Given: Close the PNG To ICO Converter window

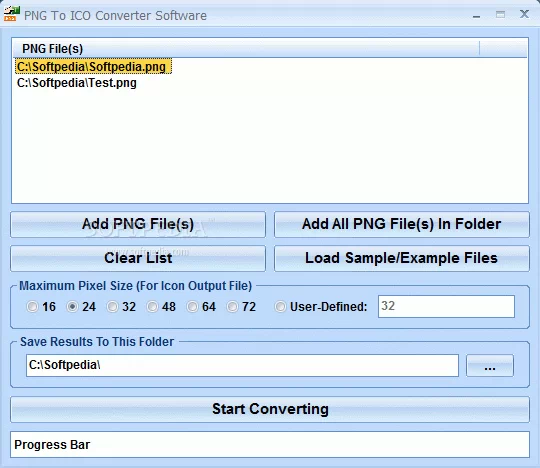Looking at the screenshot, I should pyautogui.click(x=524, y=14).
